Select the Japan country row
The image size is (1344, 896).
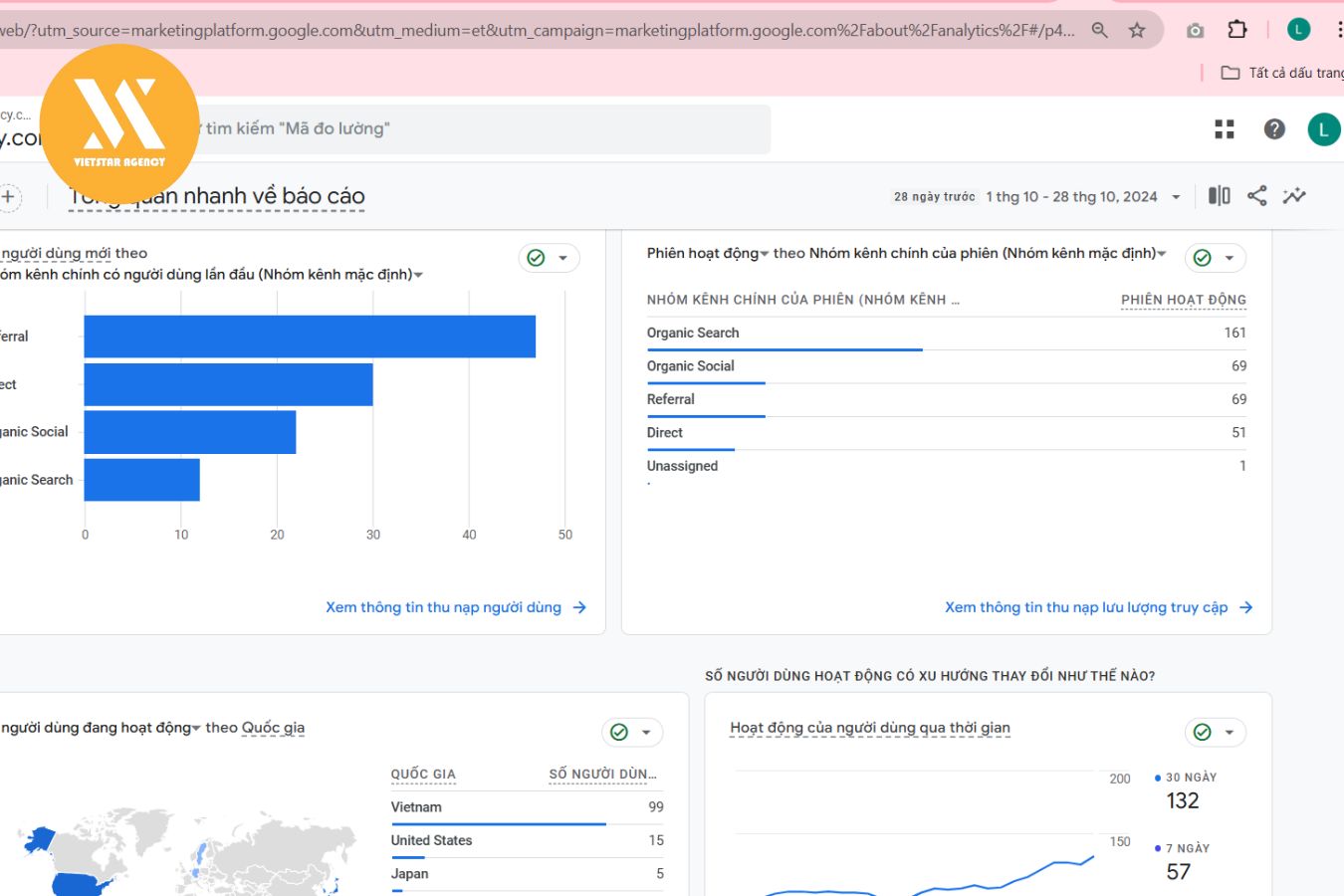pos(527,874)
